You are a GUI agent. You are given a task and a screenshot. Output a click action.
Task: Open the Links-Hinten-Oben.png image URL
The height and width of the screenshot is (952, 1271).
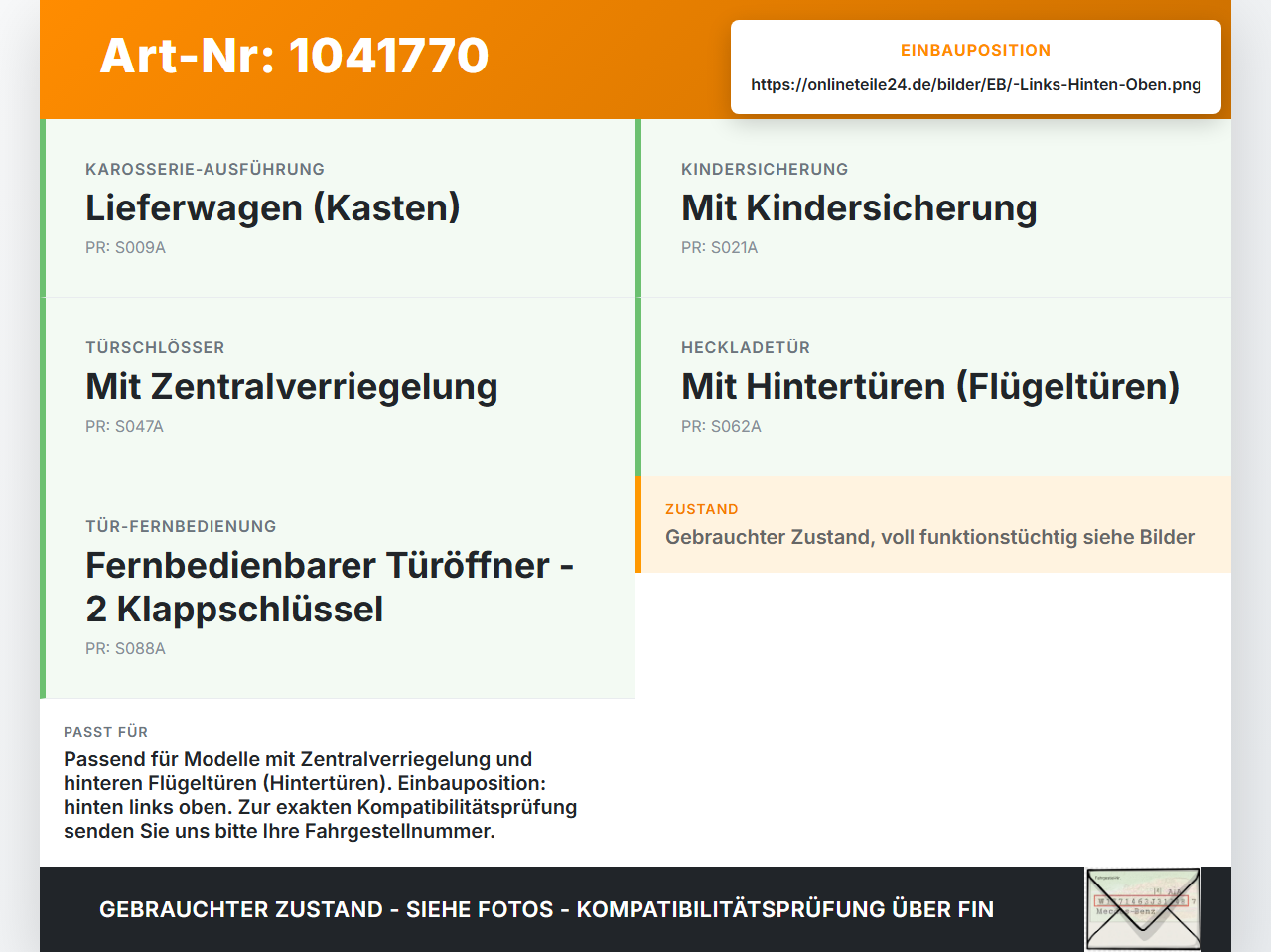(975, 84)
